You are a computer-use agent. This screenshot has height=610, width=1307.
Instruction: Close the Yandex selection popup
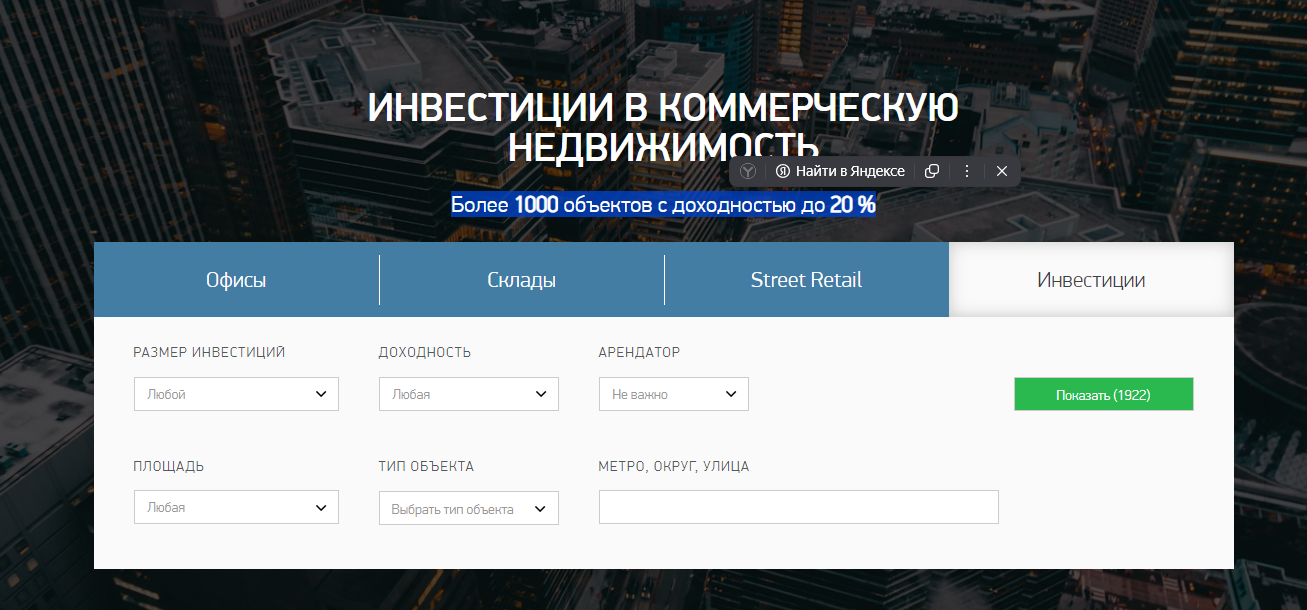pyautogui.click(x=1002, y=171)
